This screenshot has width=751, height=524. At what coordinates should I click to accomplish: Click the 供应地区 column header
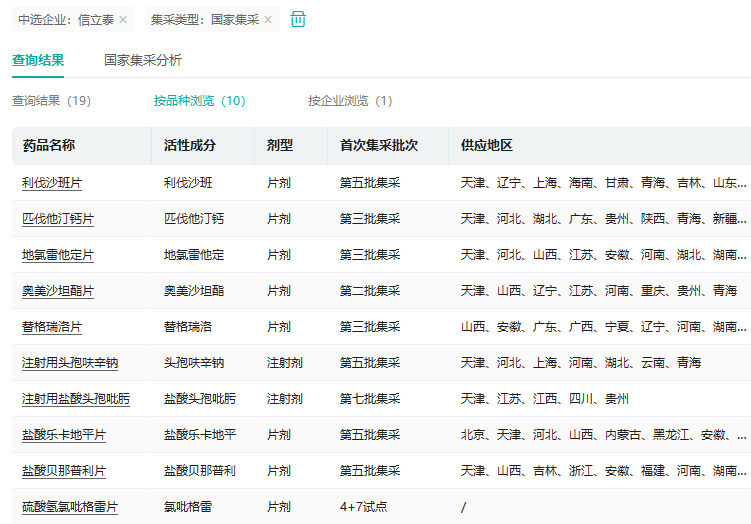(x=487, y=146)
